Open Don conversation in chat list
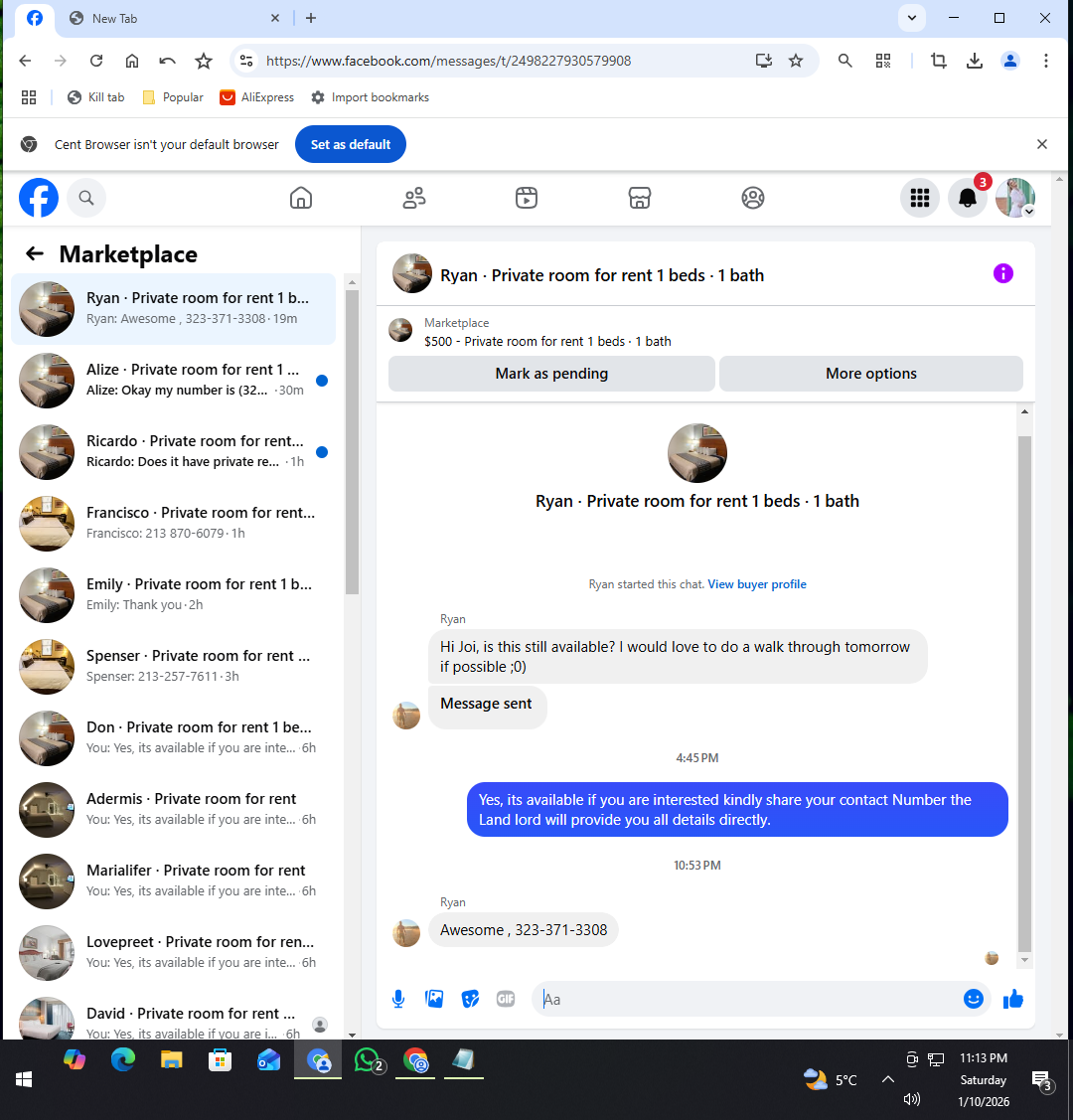 [174, 737]
